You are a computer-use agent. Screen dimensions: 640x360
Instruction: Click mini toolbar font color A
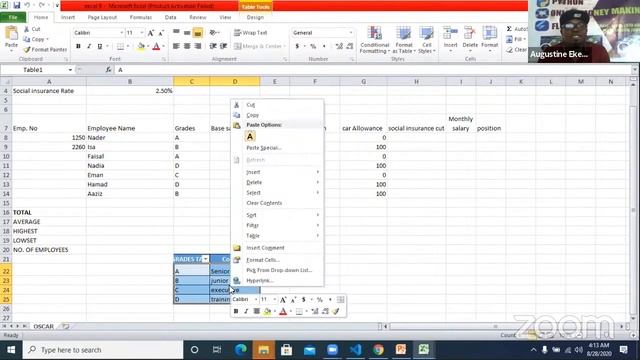(x=283, y=311)
